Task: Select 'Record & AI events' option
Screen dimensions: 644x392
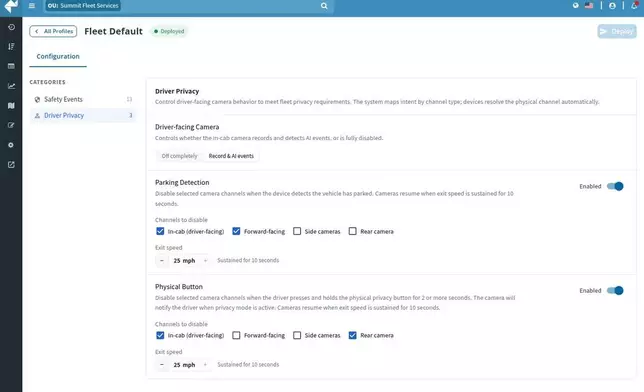Action: coord(231,156)
